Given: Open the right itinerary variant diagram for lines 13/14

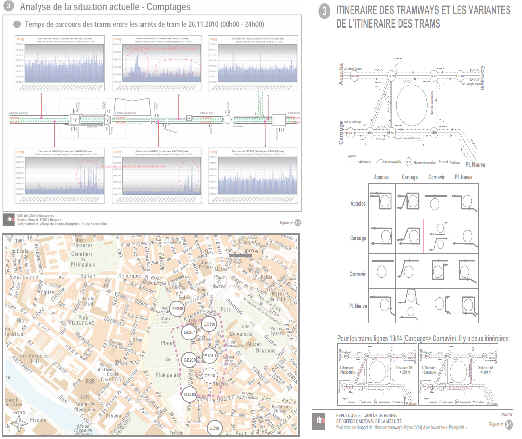Looking at the screenshot, I should click(458, 374).
